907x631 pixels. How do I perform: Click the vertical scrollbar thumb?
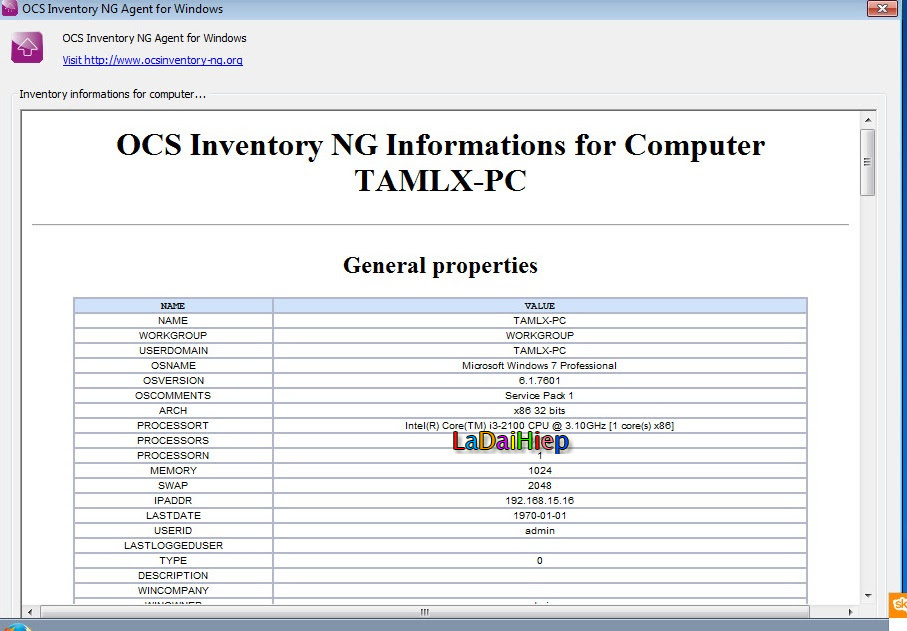click(x=868, y=163)
